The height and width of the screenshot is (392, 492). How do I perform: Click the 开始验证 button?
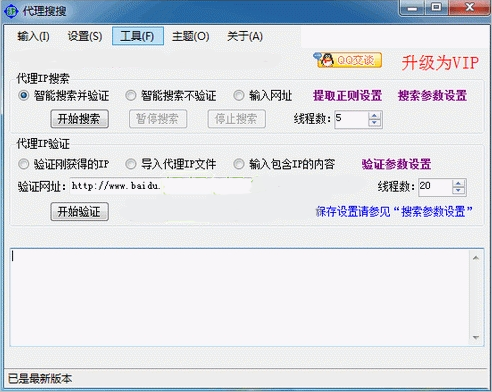tap(79, 211)
